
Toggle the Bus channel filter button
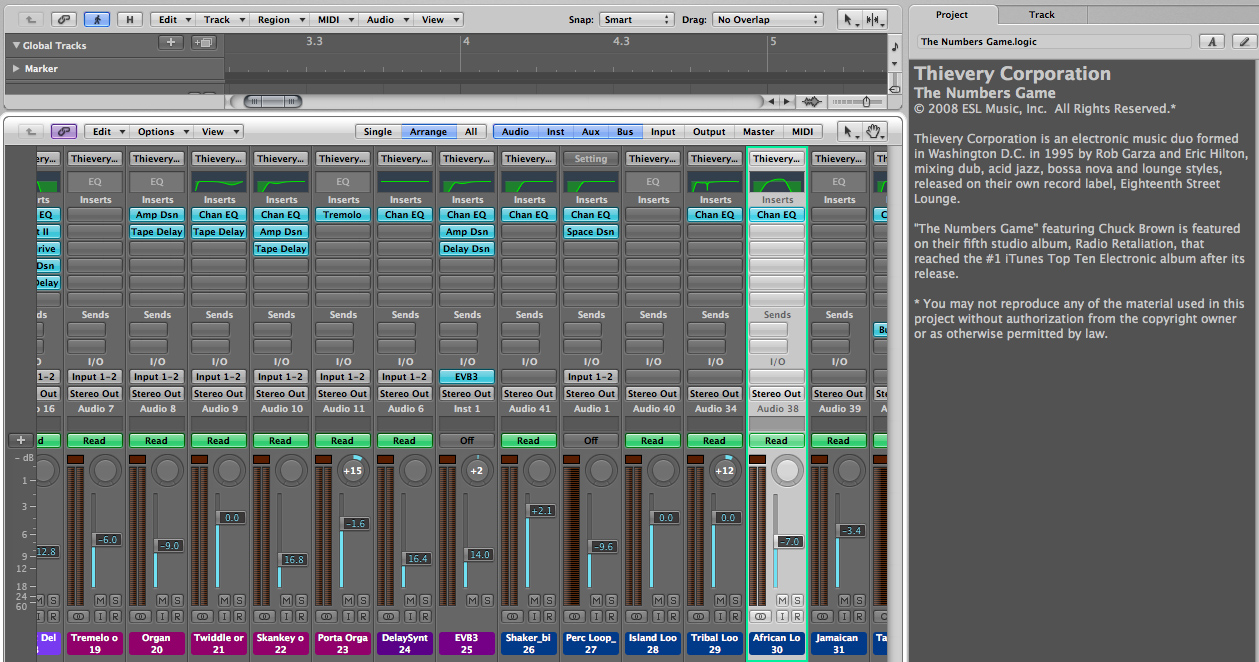click(625, 132)
